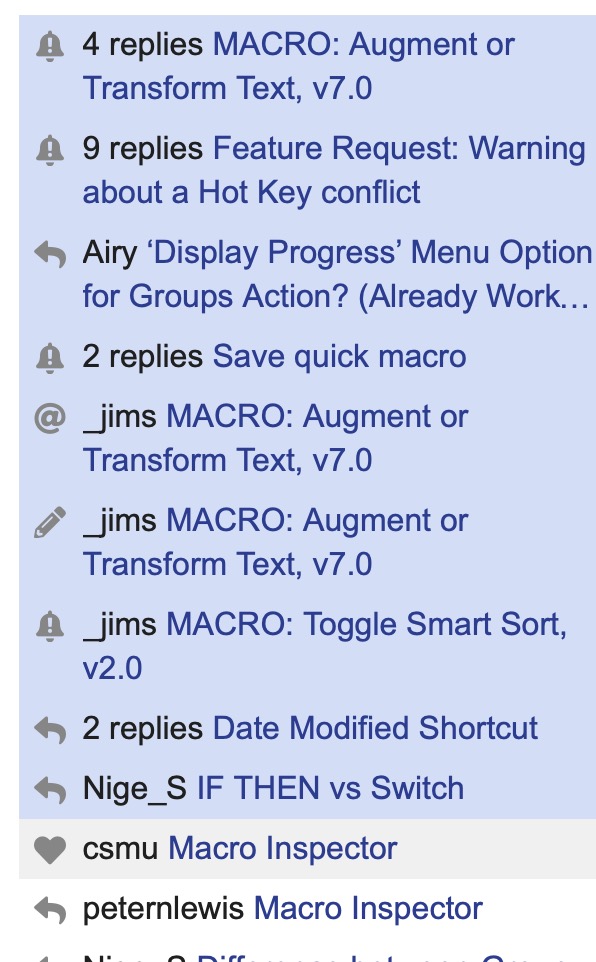Click bell icon beside Toggle Smart Sort
Viewport: 596px width, 962px height.
click(x=50, y=626)
